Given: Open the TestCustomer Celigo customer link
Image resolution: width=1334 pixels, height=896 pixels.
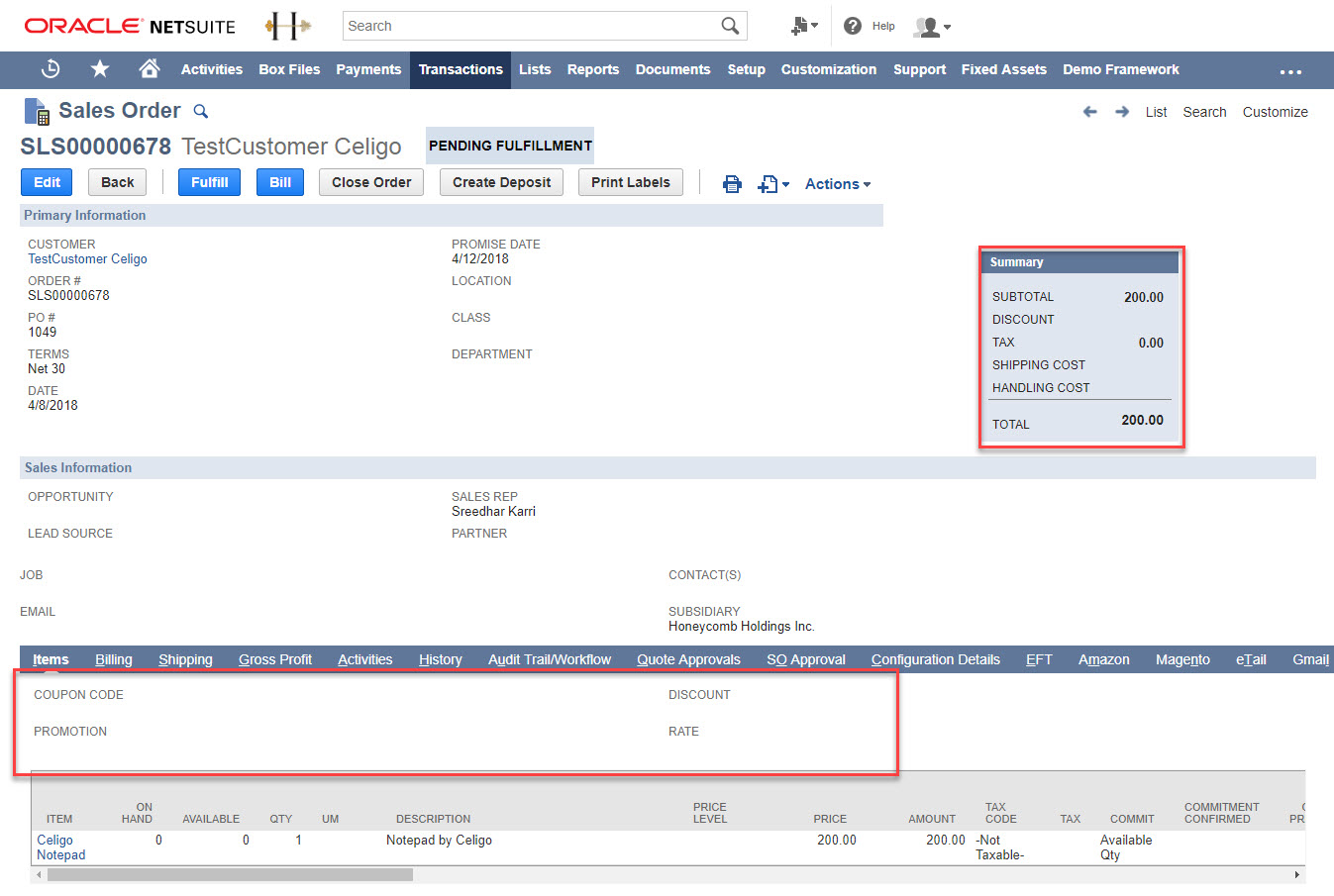Looking at the screenshot, I should (87, 258).
